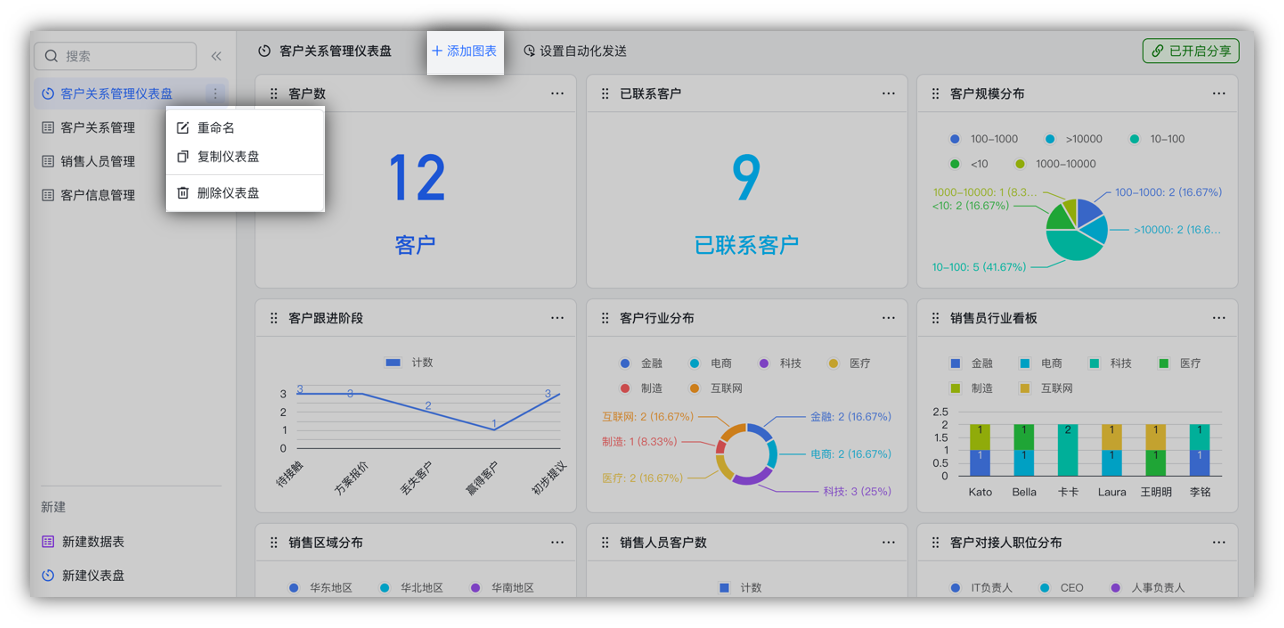The width and height of the screenshot is (1284, 628).
Task: Toggle the 1000-10000 legend in 客户规模分布
Action: [x=1055, y=164]
